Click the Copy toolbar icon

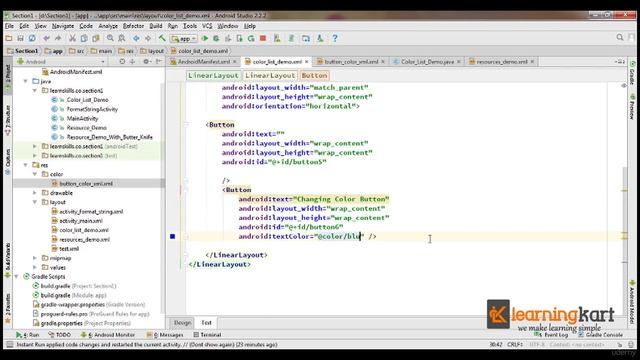point(84,38)
